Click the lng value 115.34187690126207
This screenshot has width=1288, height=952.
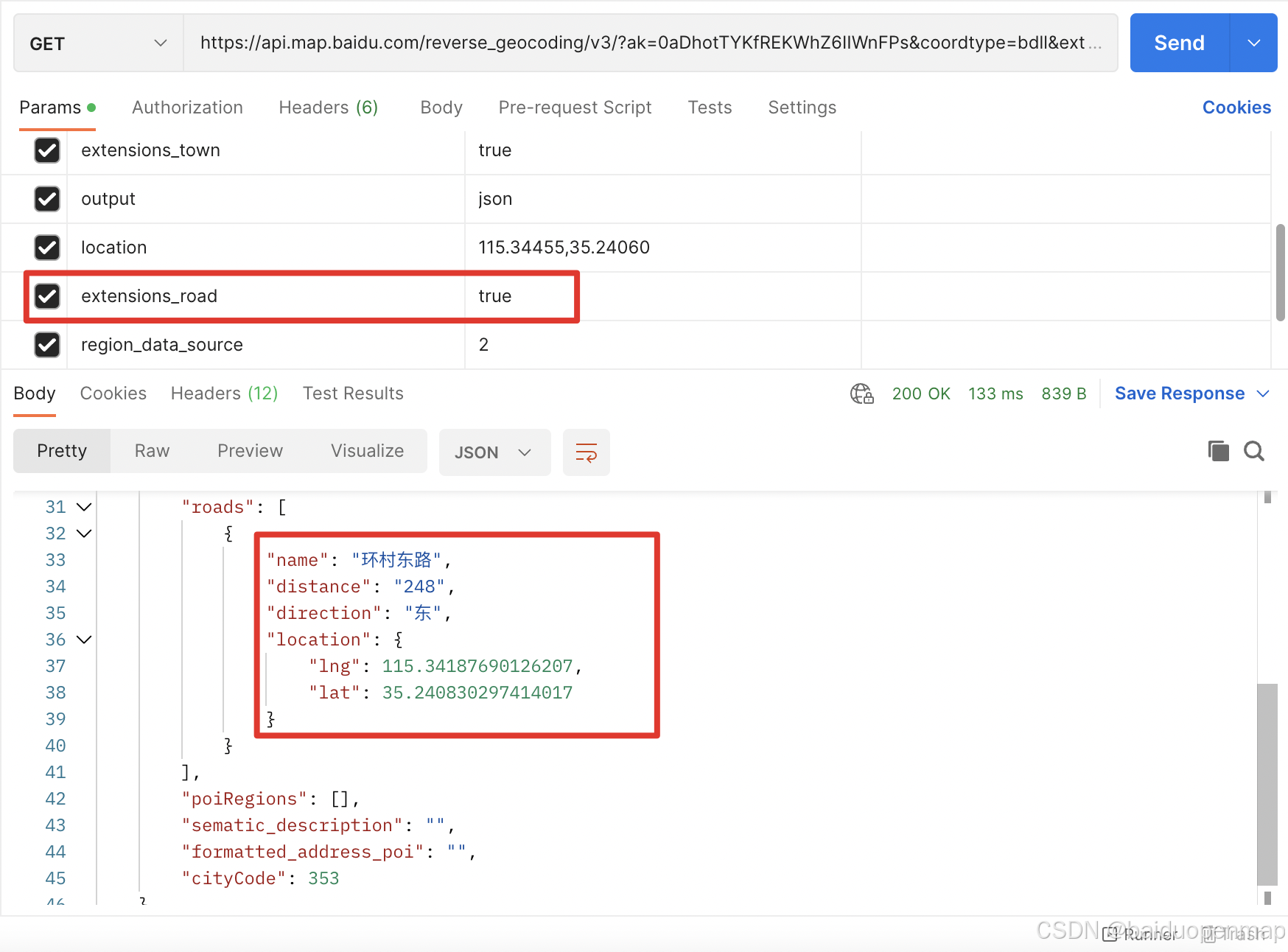477,666
